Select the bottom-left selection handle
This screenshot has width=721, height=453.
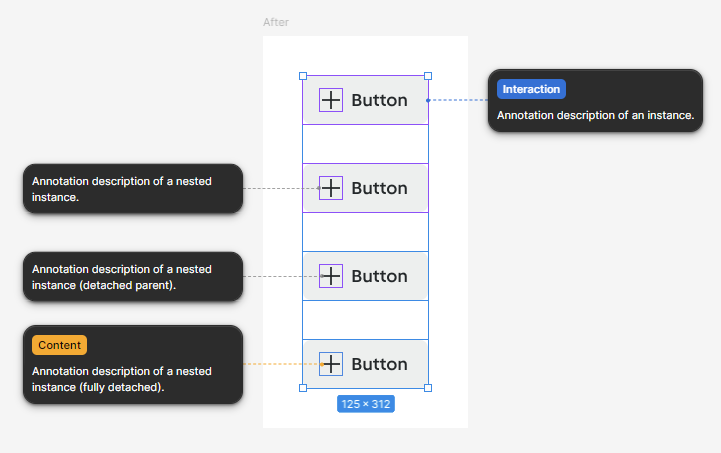pyautogui.click(x=303, y=388)
